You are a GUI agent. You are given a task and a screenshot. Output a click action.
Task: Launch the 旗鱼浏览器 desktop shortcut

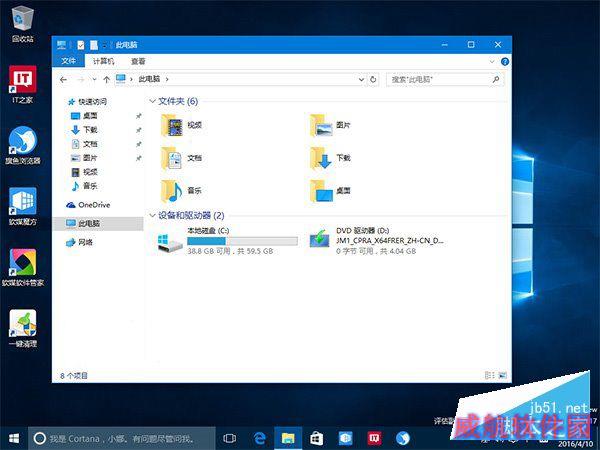coord(23,145)
